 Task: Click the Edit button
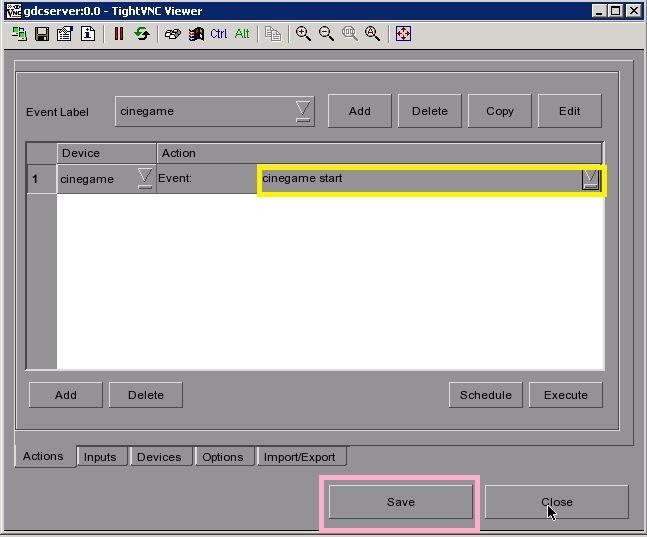569,111
